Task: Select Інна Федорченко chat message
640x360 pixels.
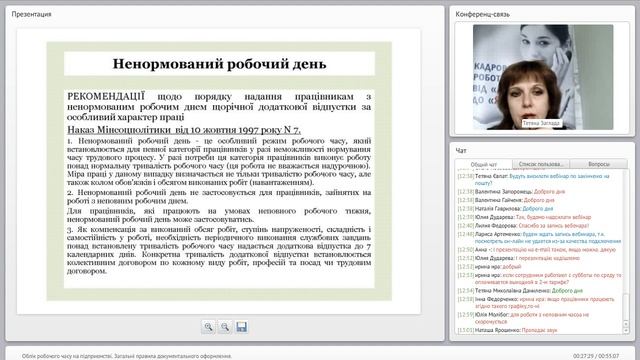Action: (536, 302)
